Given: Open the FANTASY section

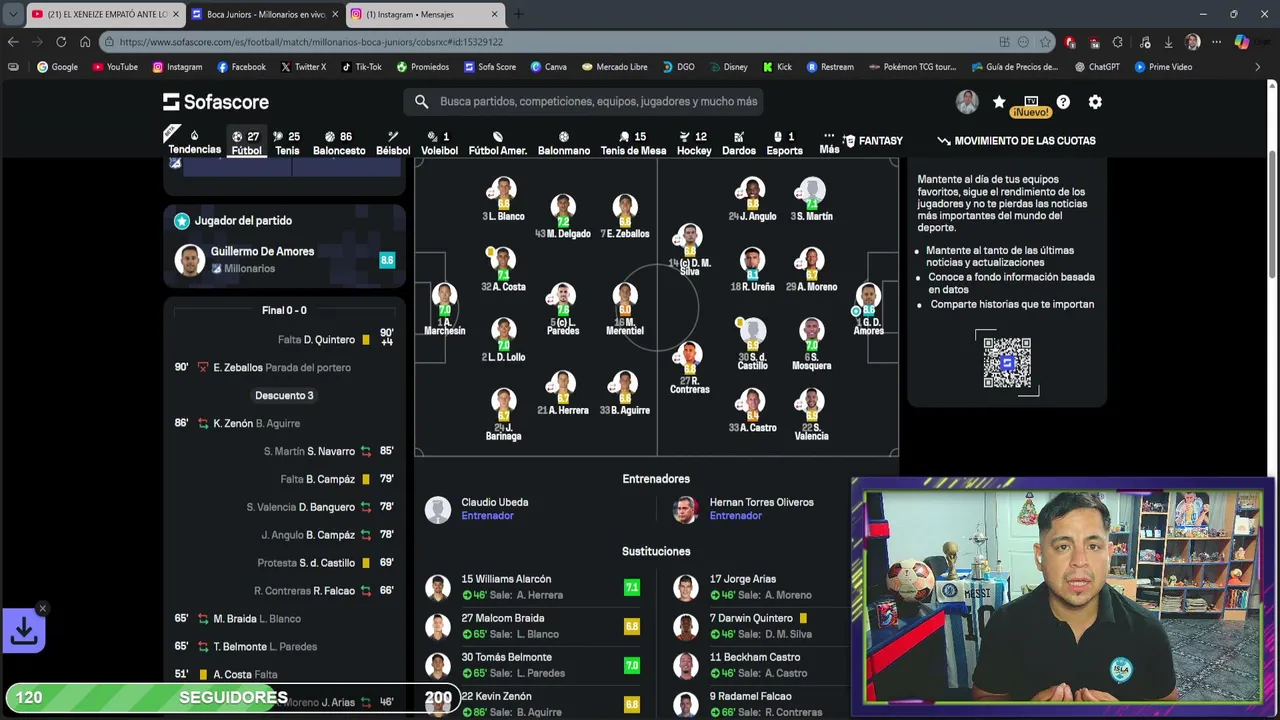Looking at the screenshot, I should pos(873,141).
